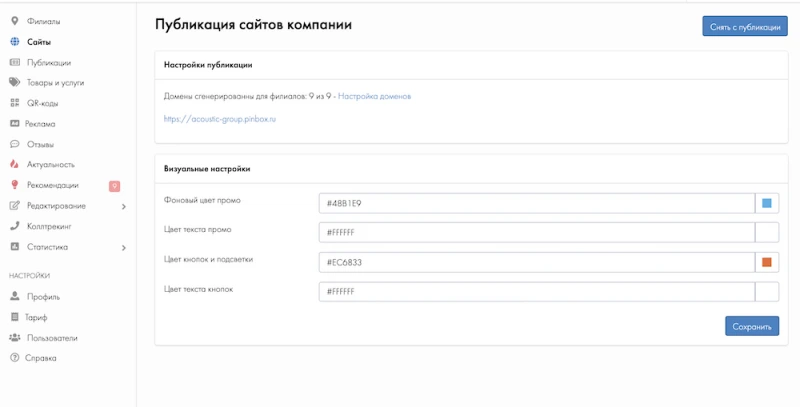800x407 pixels.
Task: Expand the Редактирование submenu arrow
Action: pyautogui.click(x=123, y=206)
